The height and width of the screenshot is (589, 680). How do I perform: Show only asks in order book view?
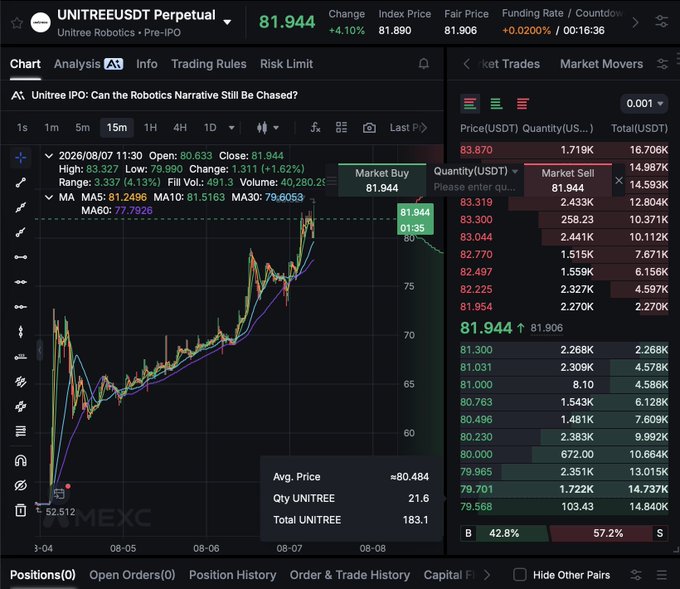[x=523, y=104]
